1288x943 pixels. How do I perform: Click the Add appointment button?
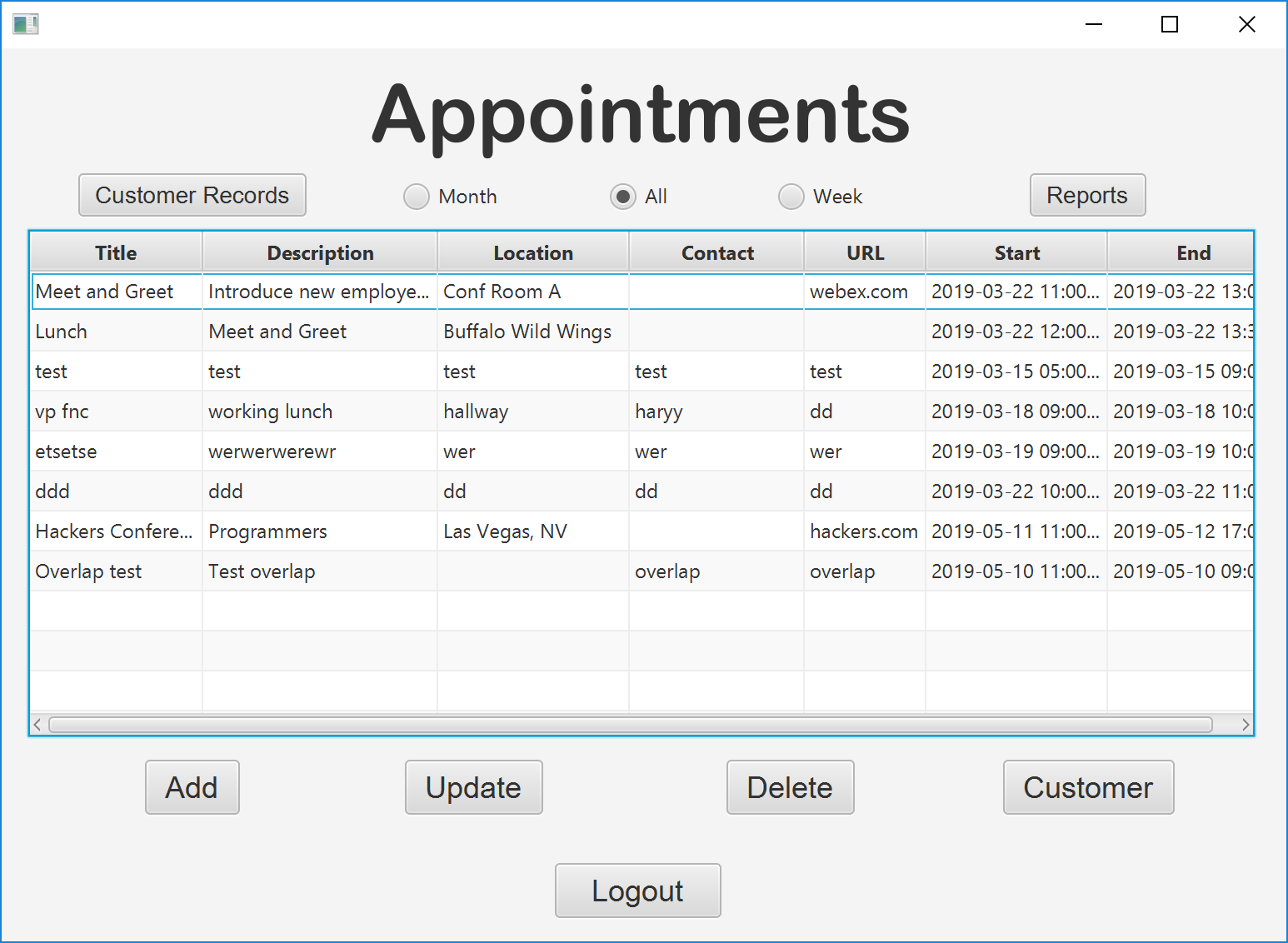pos(192,787)
